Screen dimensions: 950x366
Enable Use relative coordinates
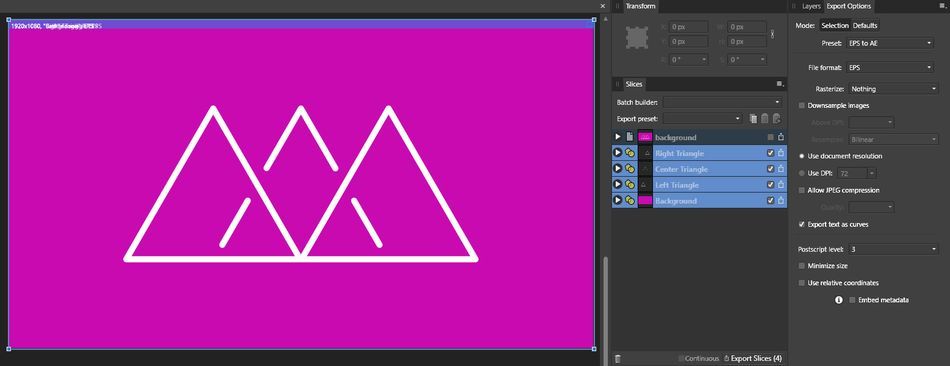tap(802, 283)
